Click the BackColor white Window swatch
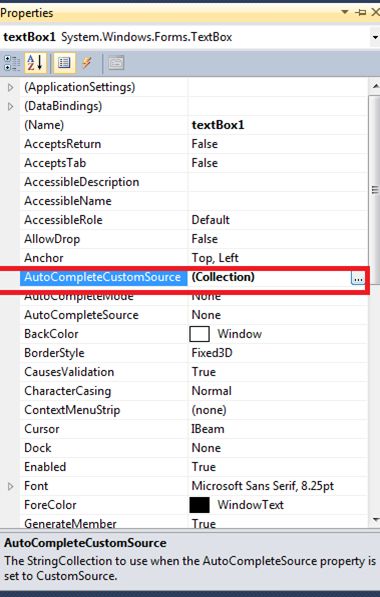The width and height of the screenshot is (380, 597). pos(199,334)
